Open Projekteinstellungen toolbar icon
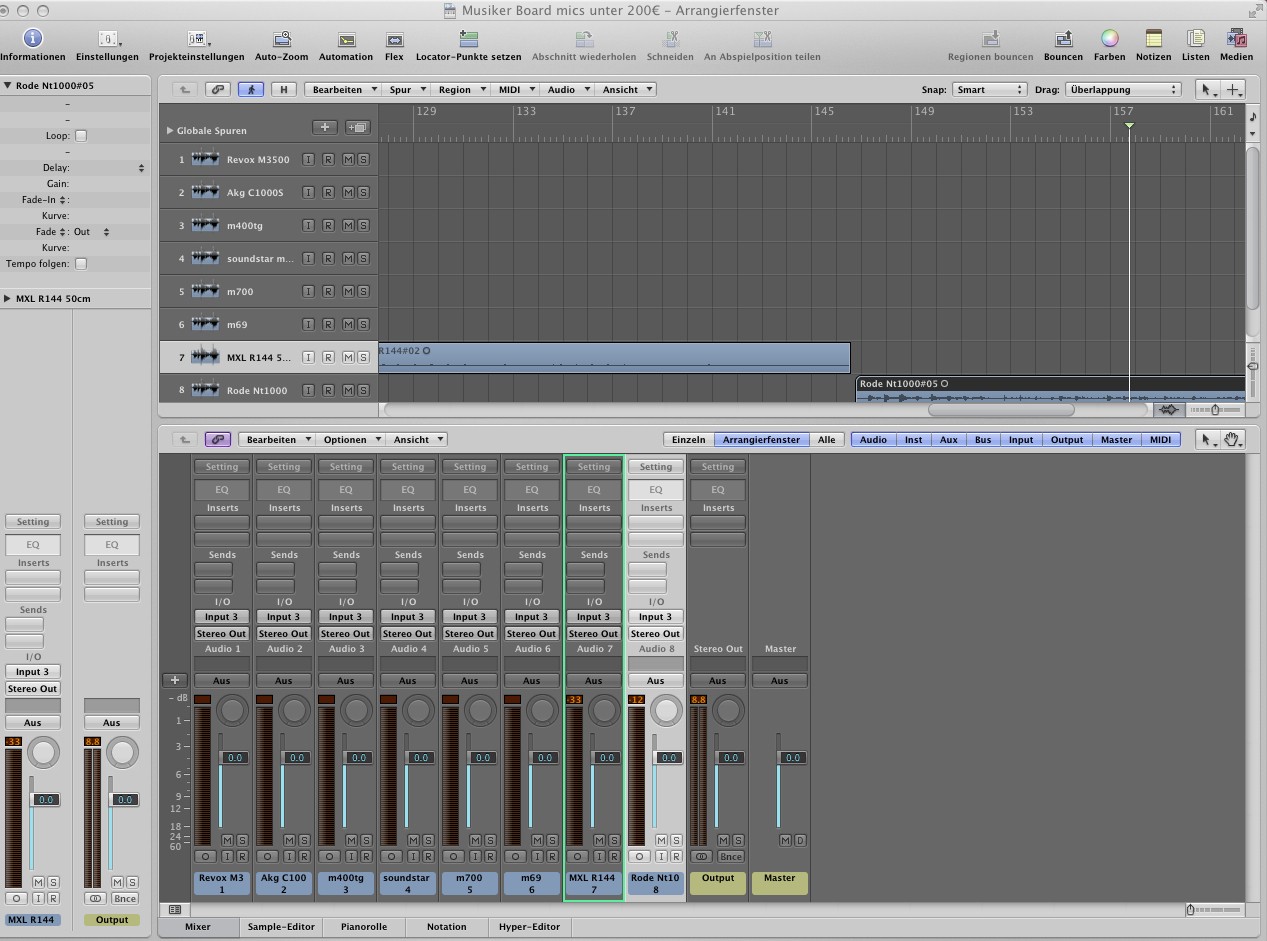This screenshot has height=941, width=1267. [x=196, y=39]
